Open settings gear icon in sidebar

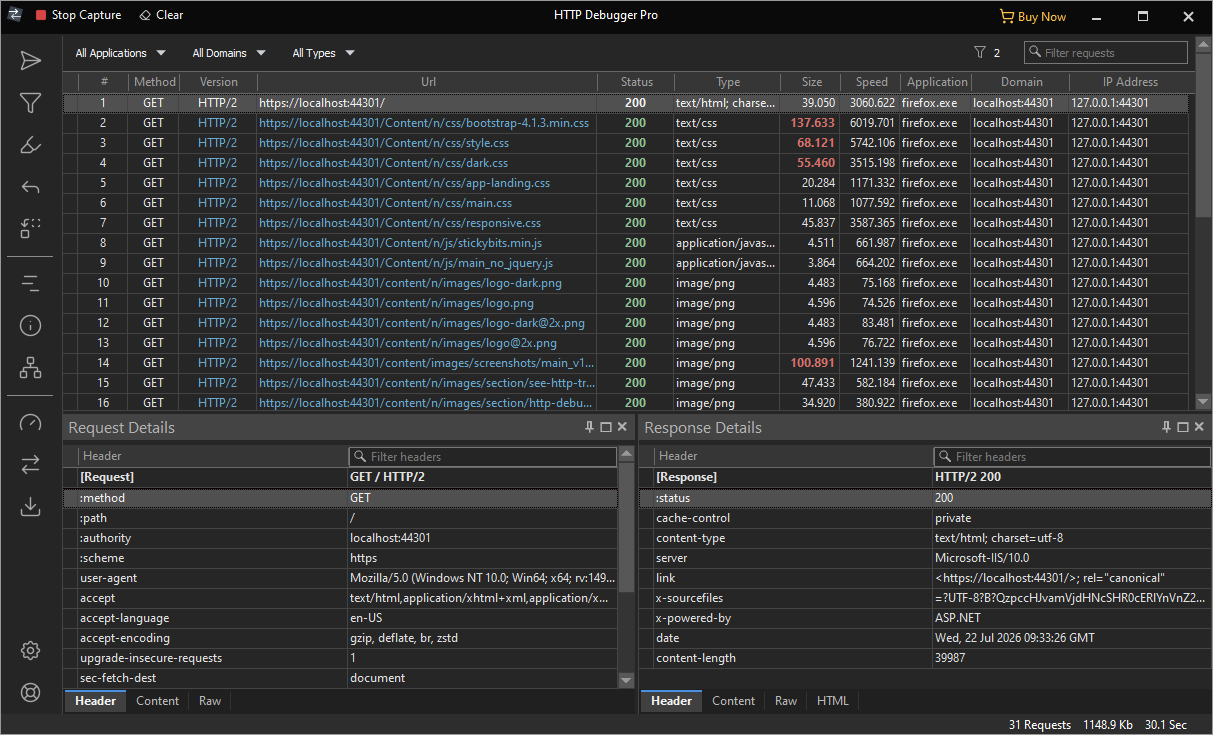pos(30,650)
